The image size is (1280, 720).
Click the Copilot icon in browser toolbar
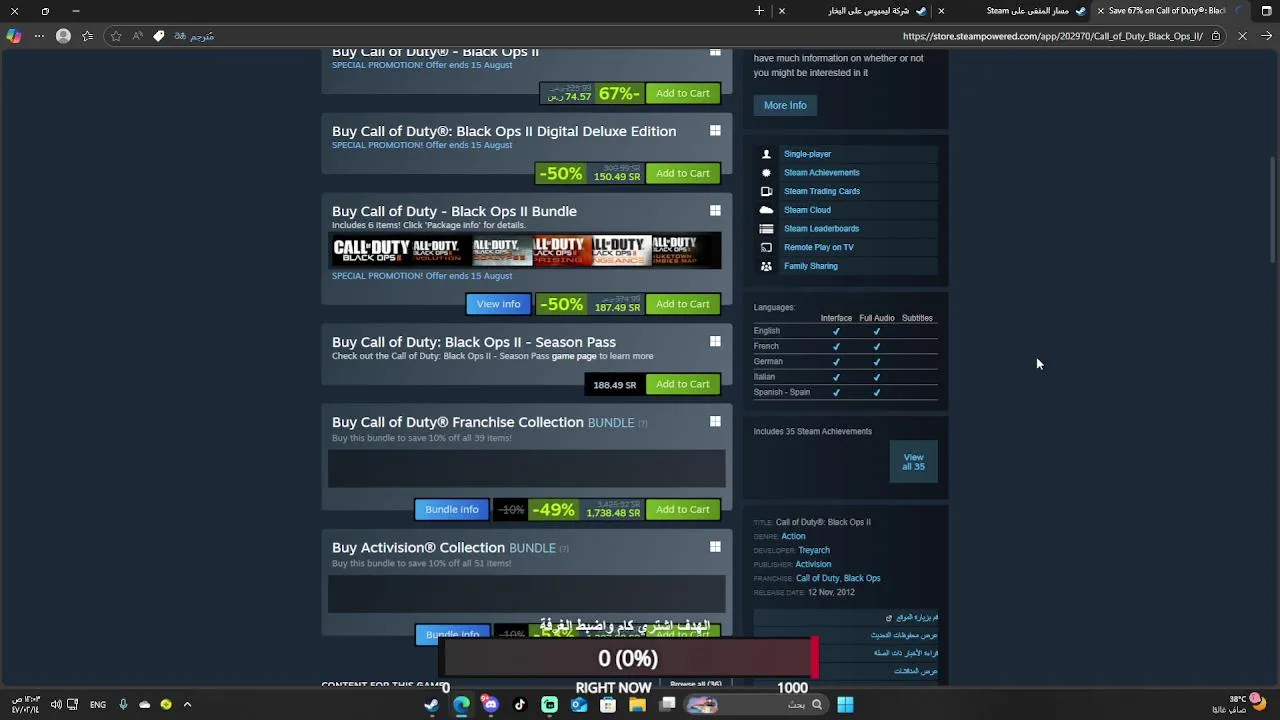pos(13,36)
